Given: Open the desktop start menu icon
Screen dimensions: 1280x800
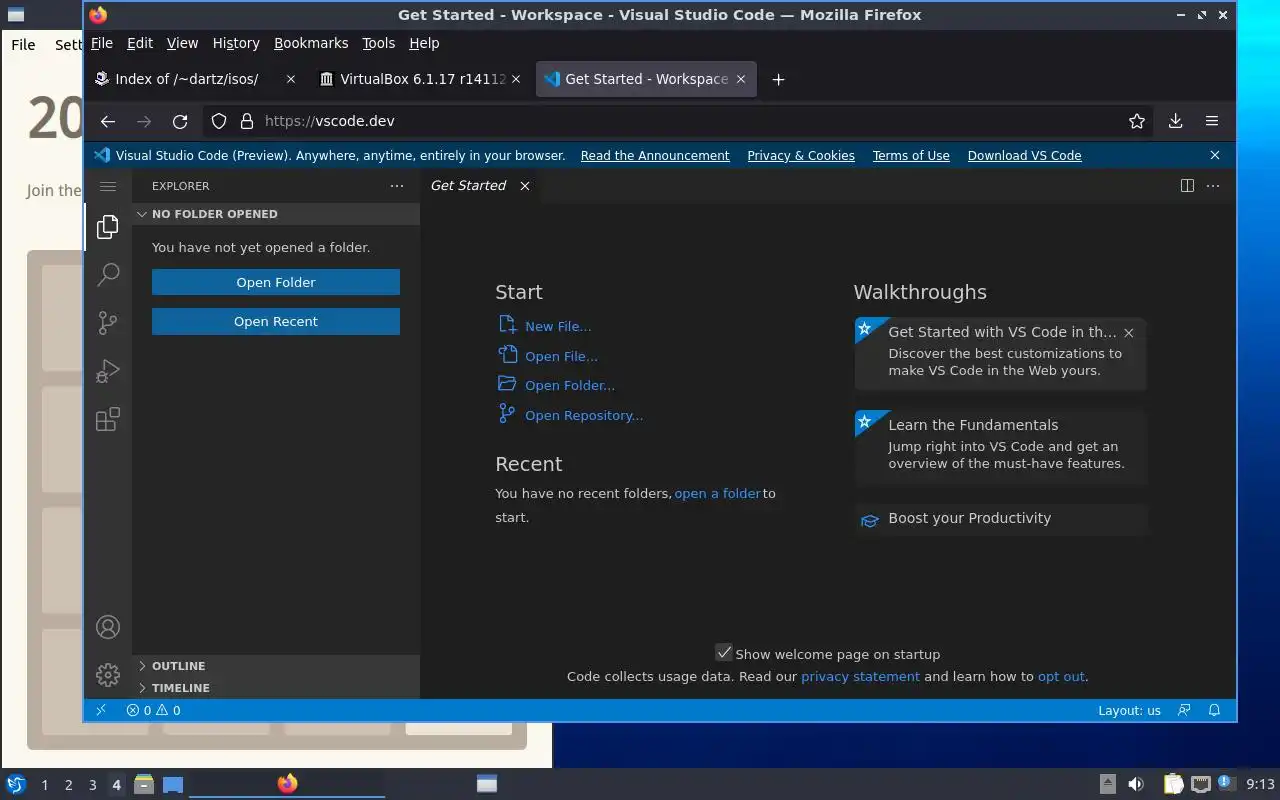Looking at the screenshot, I should [16, 784].
